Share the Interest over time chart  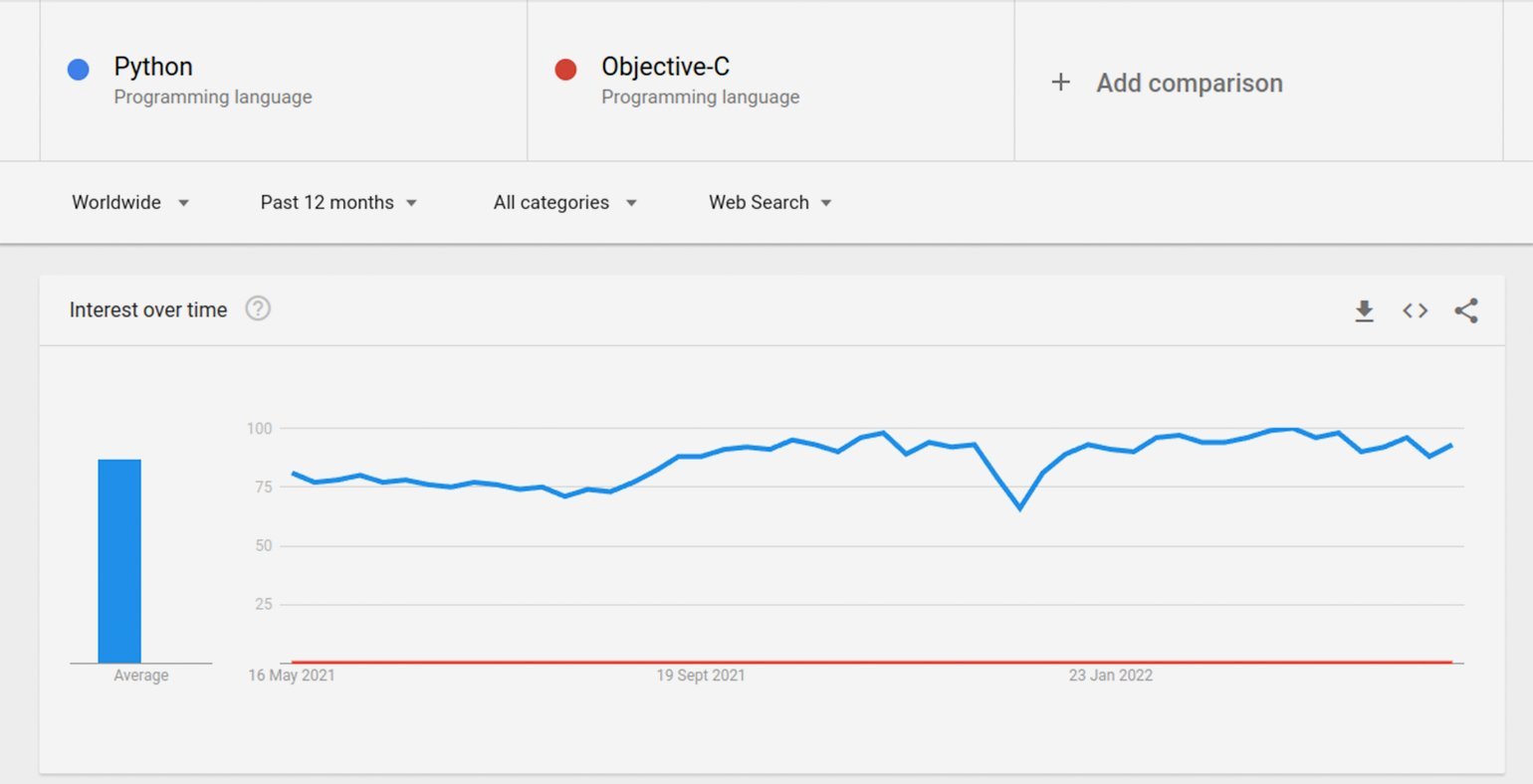[1466, 310]
